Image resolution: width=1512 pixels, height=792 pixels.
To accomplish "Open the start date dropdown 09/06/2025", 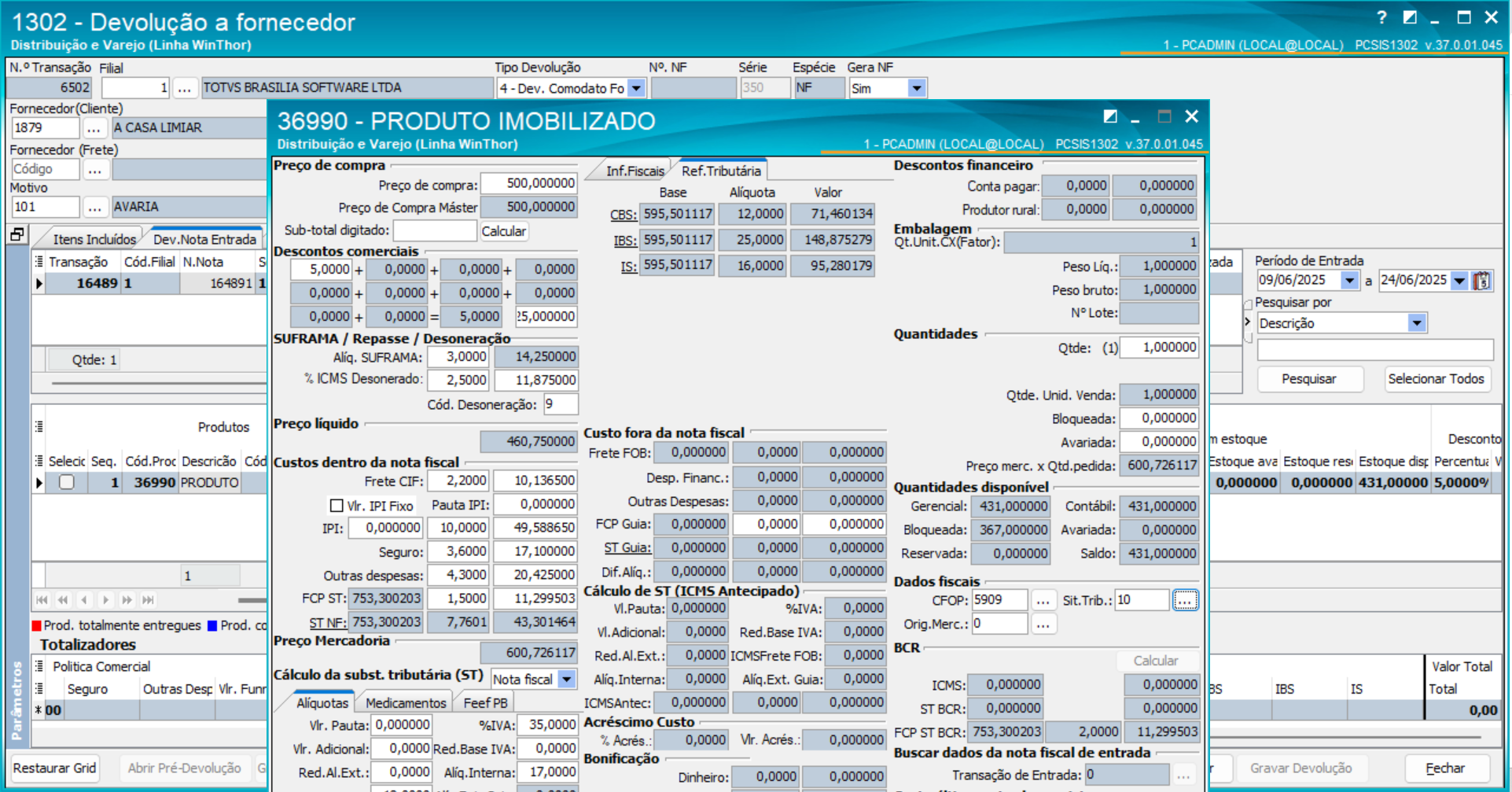I will 1350,280.
